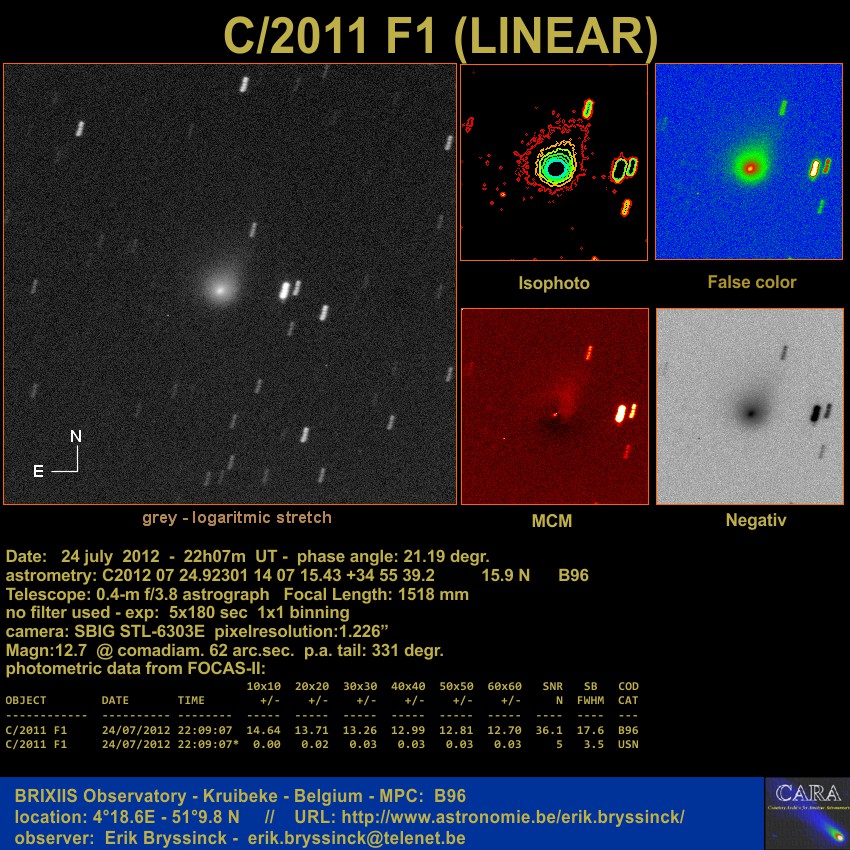Click the 'Negativ' caption text
The width and height of the screenshot is (850, 850).
click(x=755, y=521)
